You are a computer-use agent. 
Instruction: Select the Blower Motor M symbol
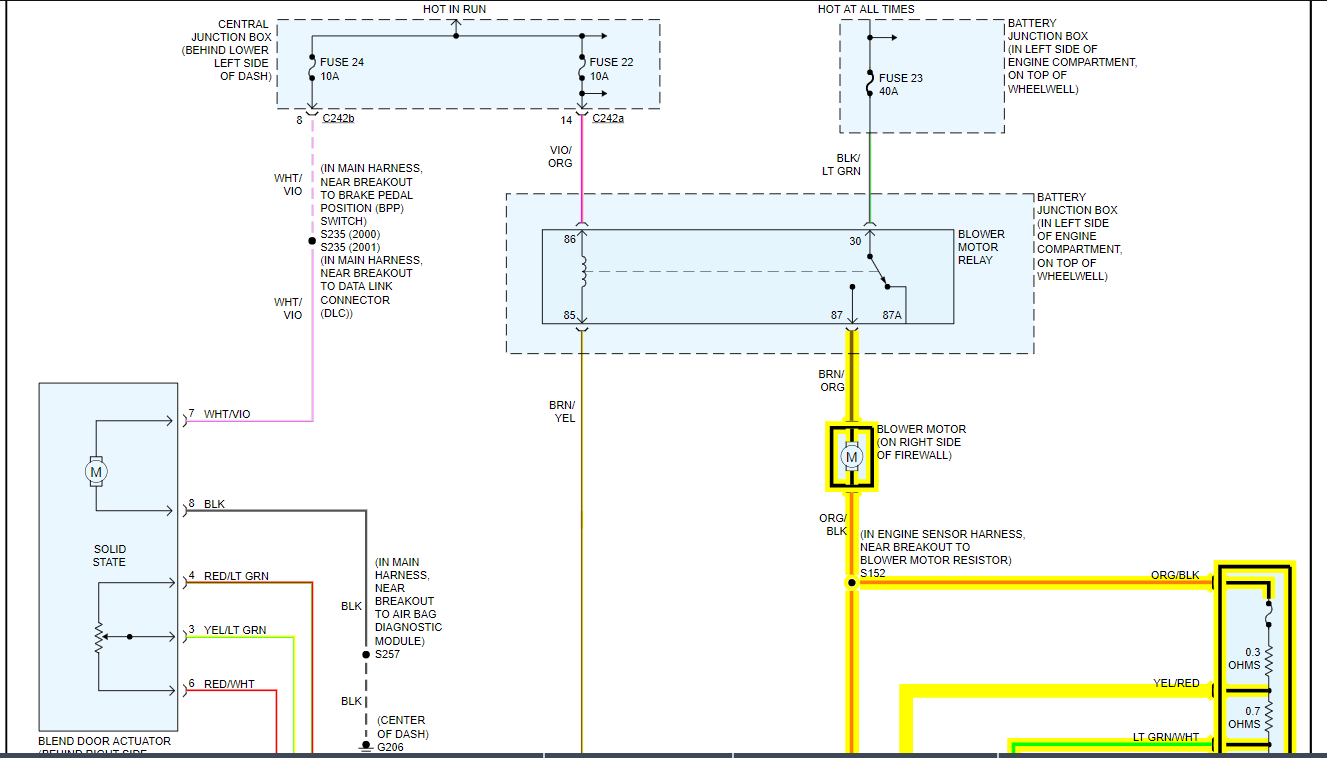[851, 458]
